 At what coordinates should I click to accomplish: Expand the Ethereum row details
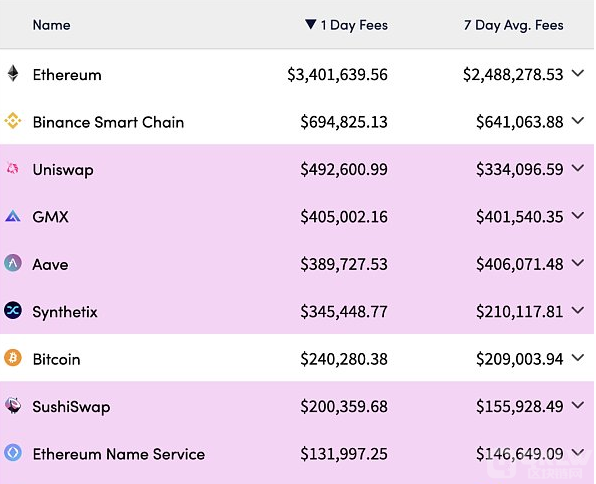click(578, 73)
